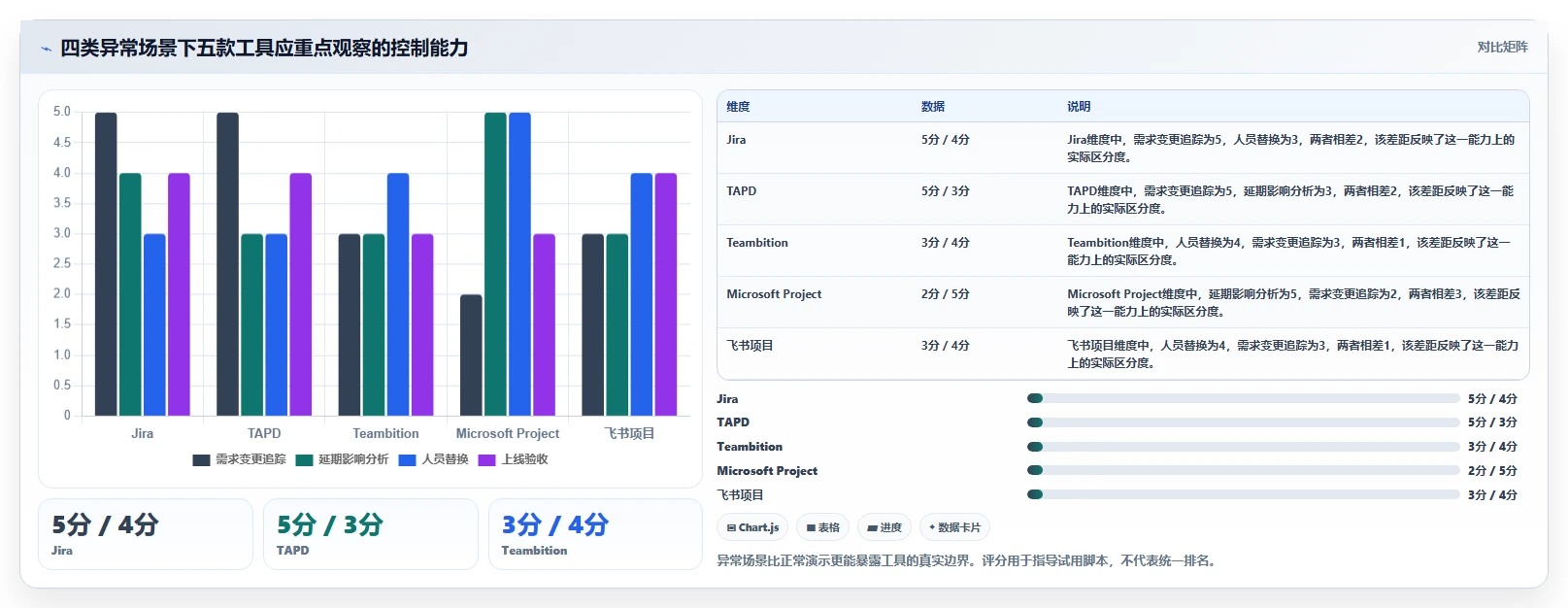The width and height of the screenshot is (1568, 608).
Task: Click the 表格 tag chip
Action: [822, 527]
